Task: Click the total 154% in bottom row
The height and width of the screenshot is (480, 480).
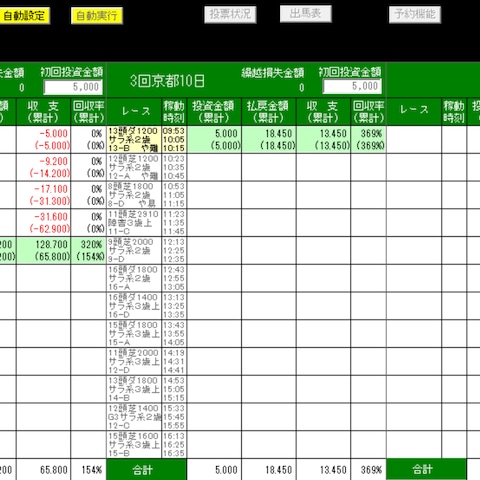Action: (92, 470)
